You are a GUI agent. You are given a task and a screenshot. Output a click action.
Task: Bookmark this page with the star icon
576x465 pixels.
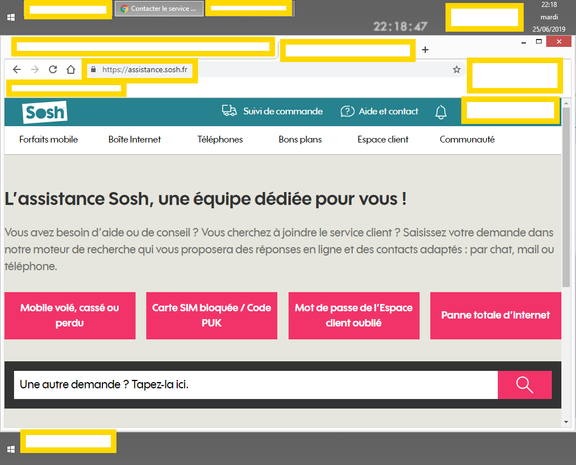pos(457,69)
